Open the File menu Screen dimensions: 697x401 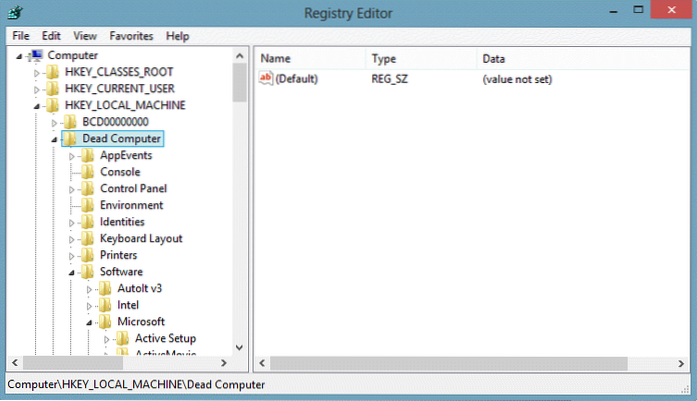(21, 36)
